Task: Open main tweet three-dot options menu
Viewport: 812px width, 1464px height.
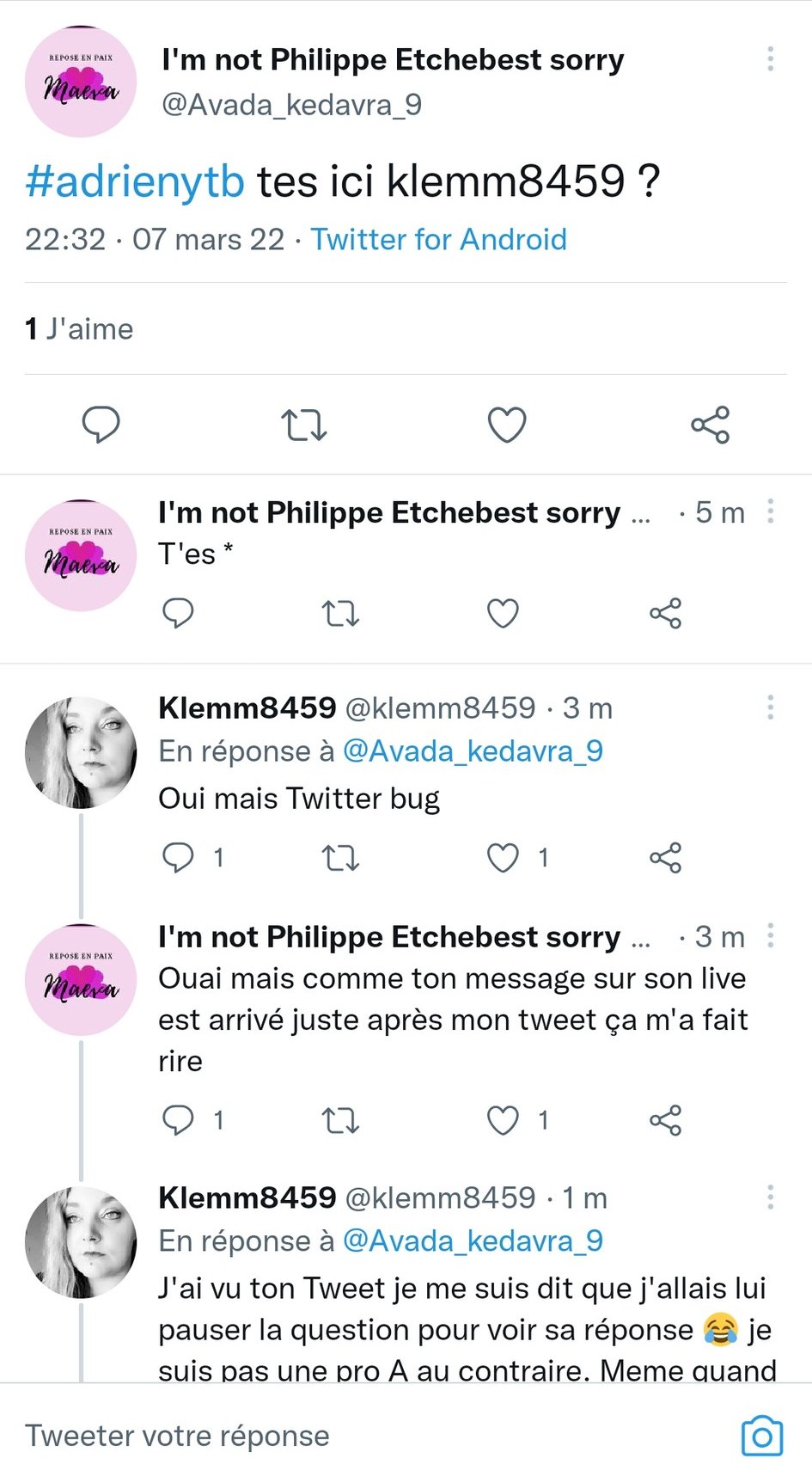Action: tap(770, 58)
